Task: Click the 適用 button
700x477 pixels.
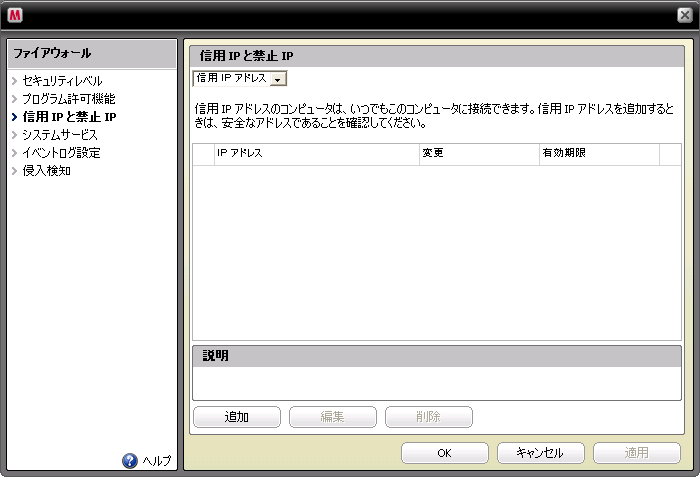Action: click(x=637, y=453)
